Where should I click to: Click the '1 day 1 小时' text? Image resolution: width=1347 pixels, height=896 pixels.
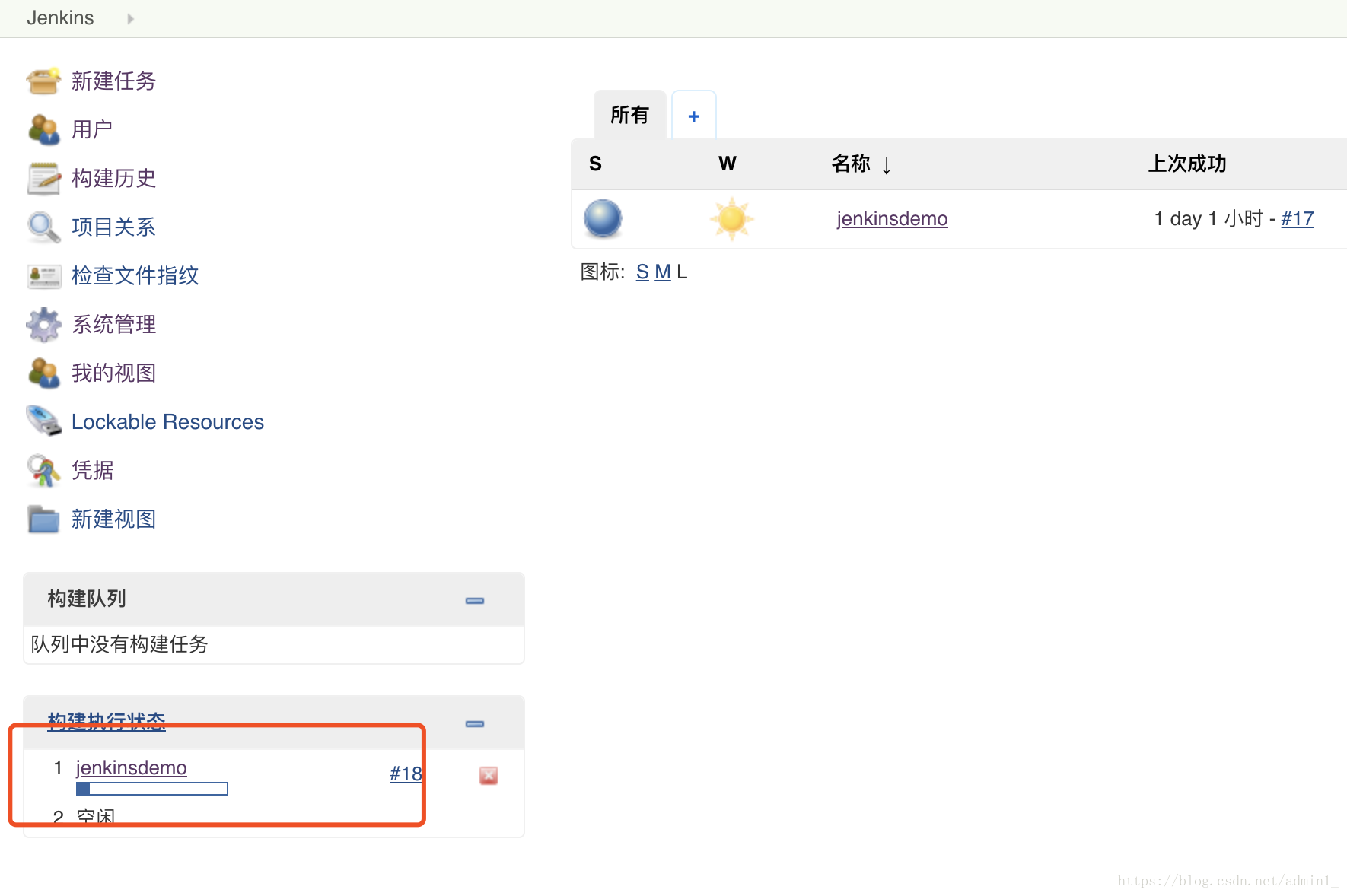1208,218
